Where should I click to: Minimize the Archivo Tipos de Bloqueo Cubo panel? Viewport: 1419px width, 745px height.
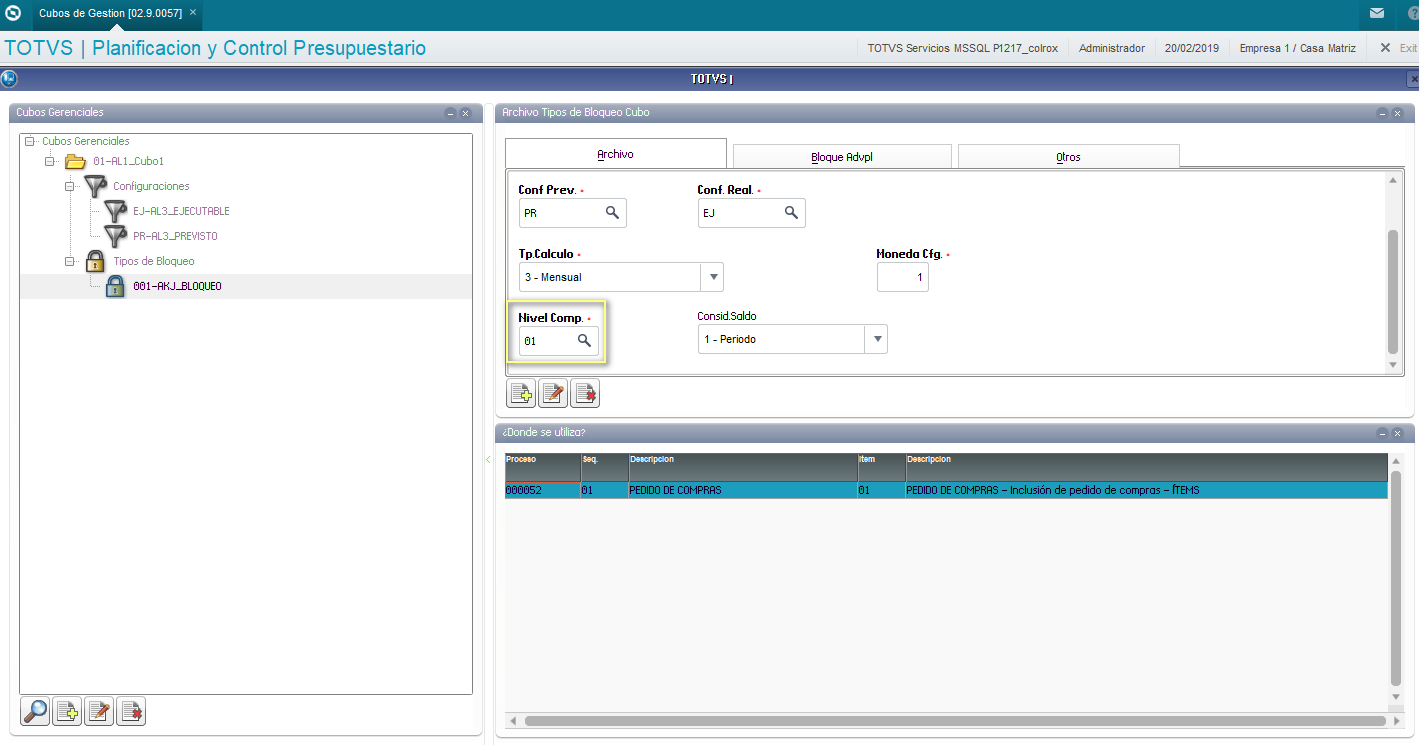pyautogui.click(x=1382, y=113)
